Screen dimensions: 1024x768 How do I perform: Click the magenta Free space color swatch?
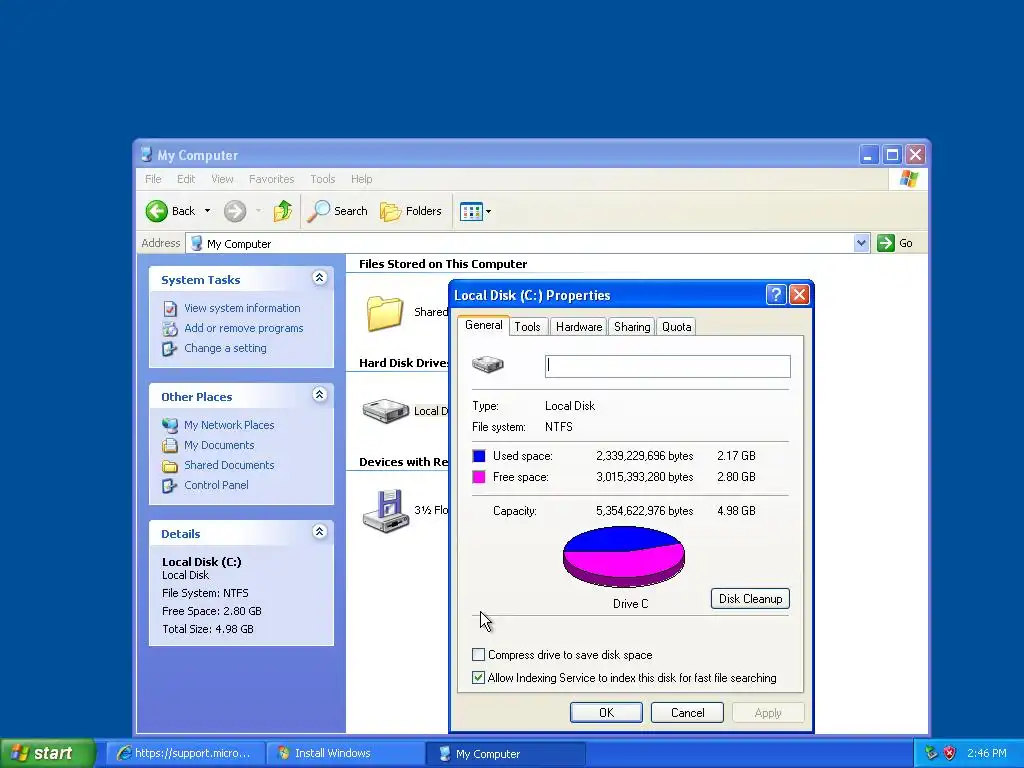pos(479,477)
